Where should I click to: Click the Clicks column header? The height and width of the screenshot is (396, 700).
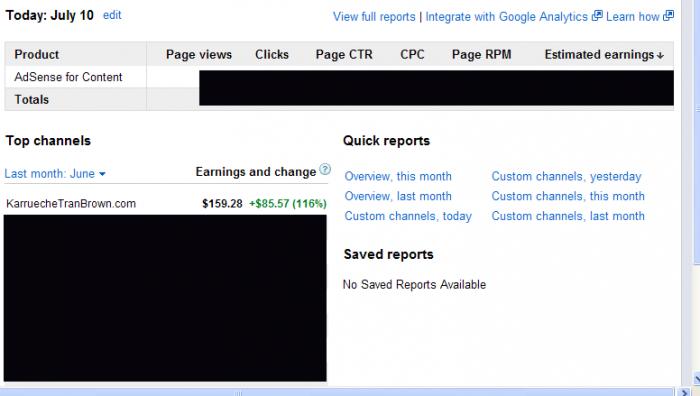tap(272, 54)
